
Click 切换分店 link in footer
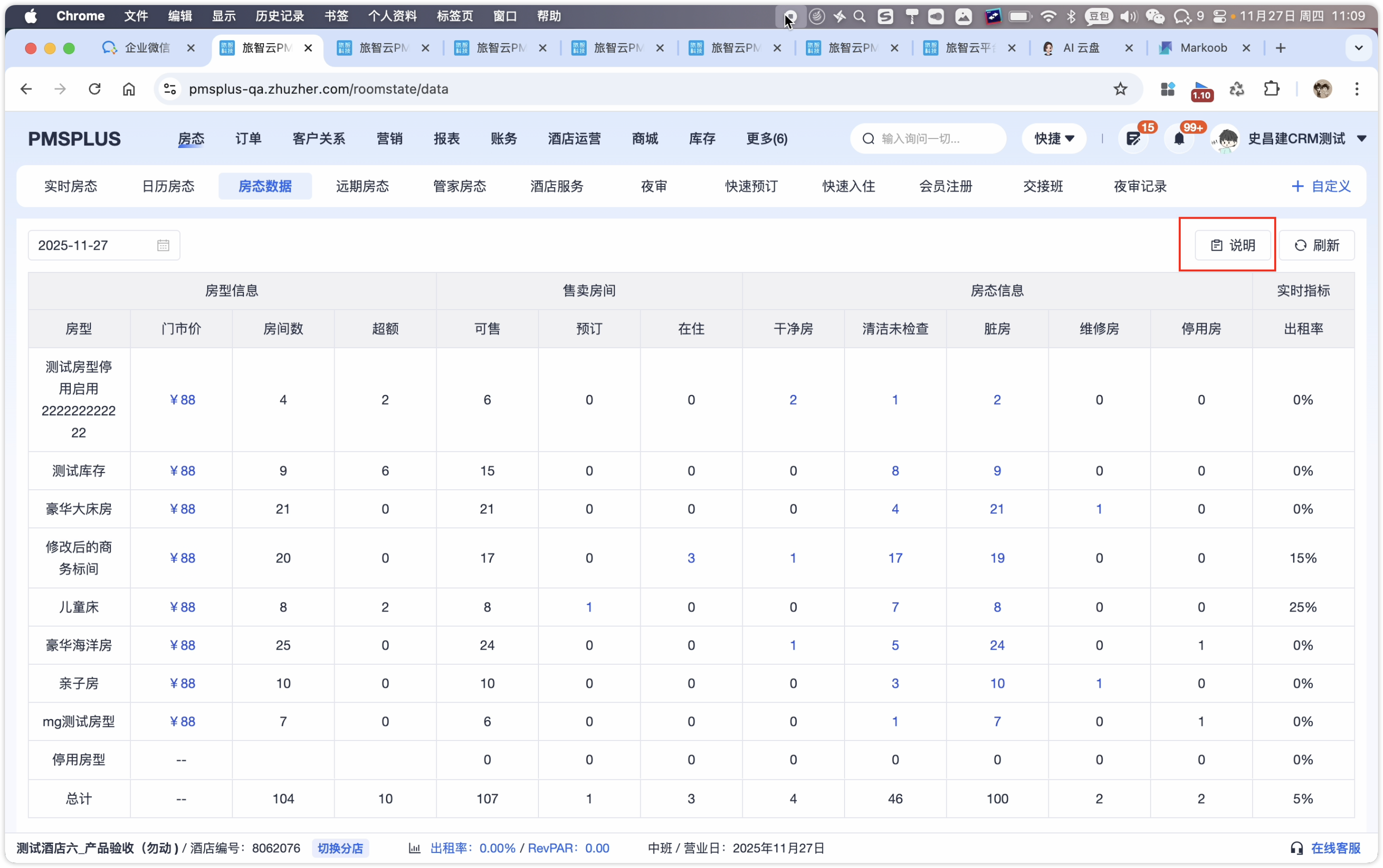[x=340, y=848]
